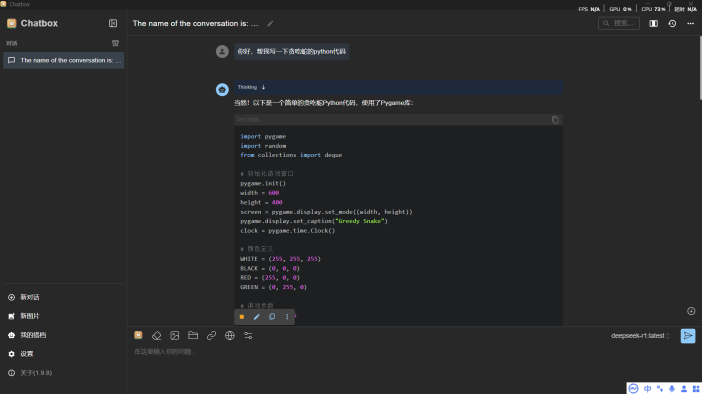Open the floating toolbar vertical dots menu
Image resolution: width=702 pixels, height=394 pixels.
(287, 317)
